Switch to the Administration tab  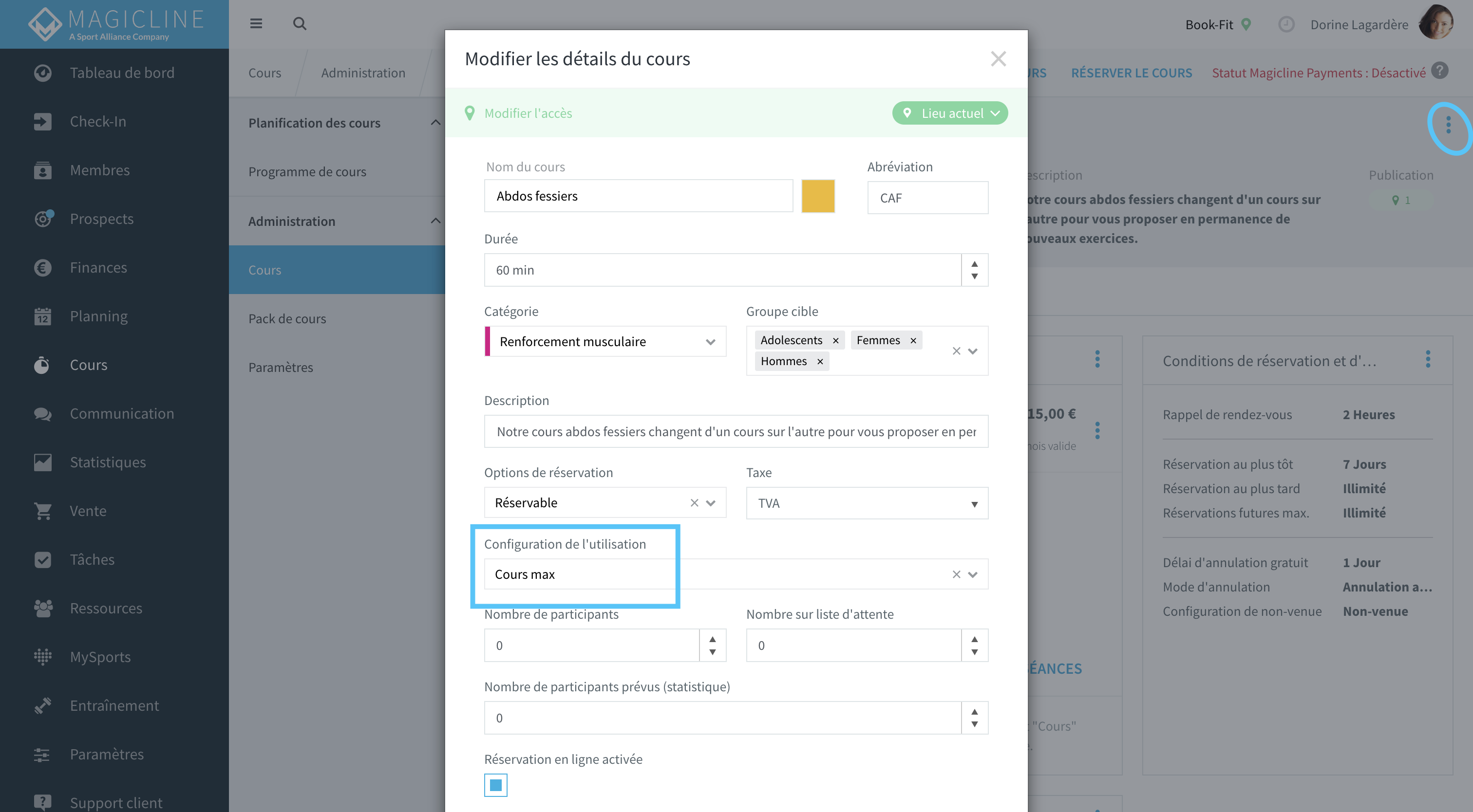(363, 73)
